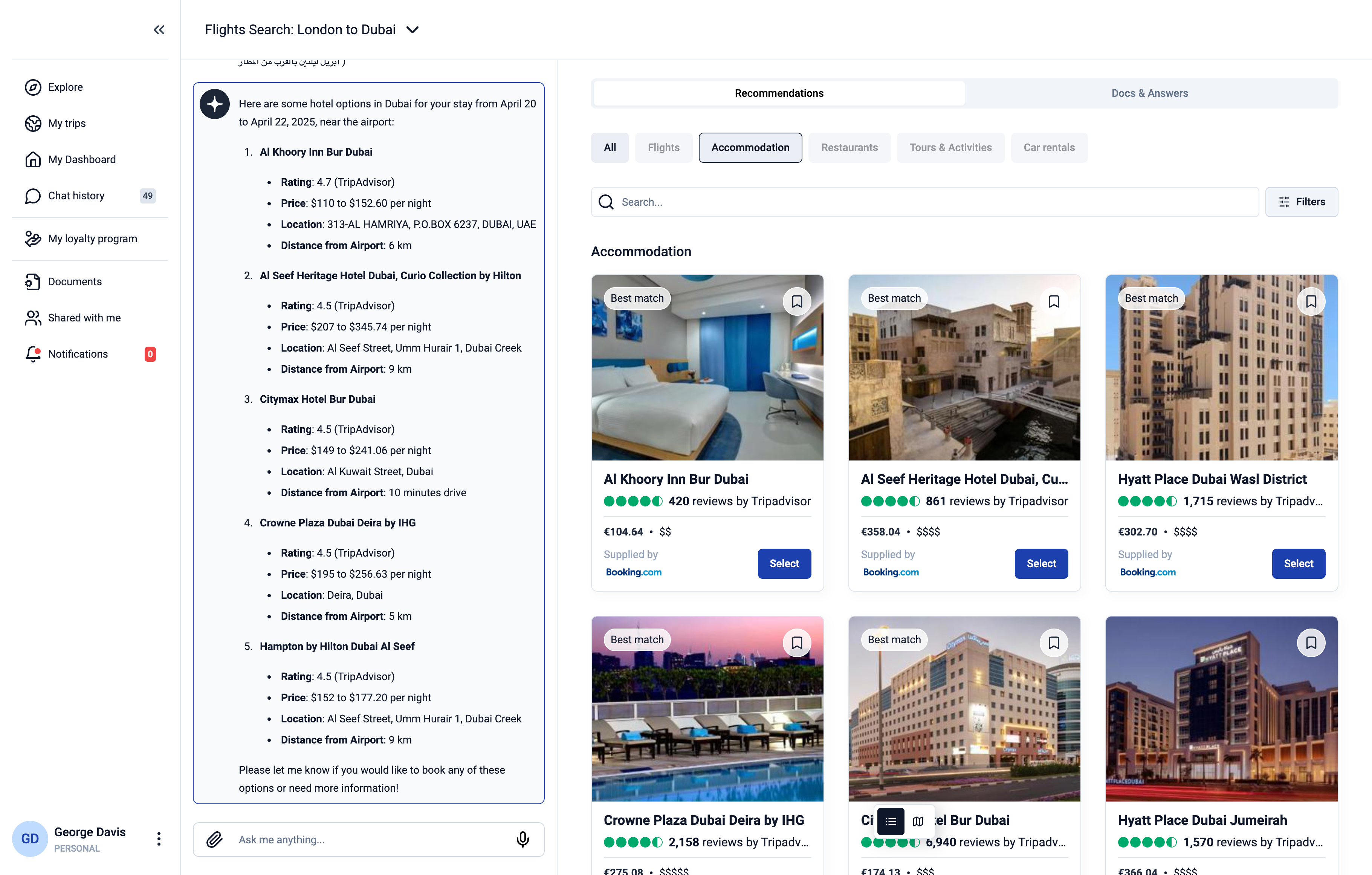Save Crowne Plaza Dubai Deira bookmark

(796, 642)
